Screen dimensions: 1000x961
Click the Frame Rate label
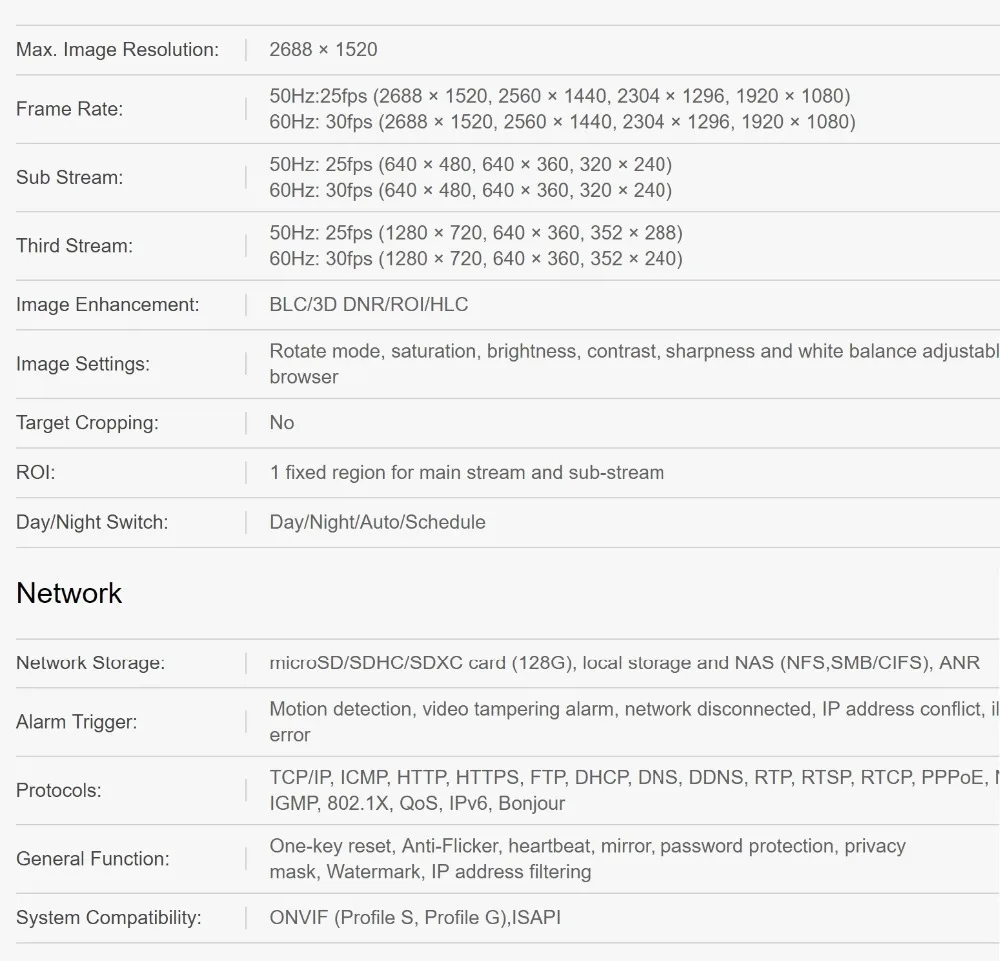pyautogui.click(x=70, y=109)
